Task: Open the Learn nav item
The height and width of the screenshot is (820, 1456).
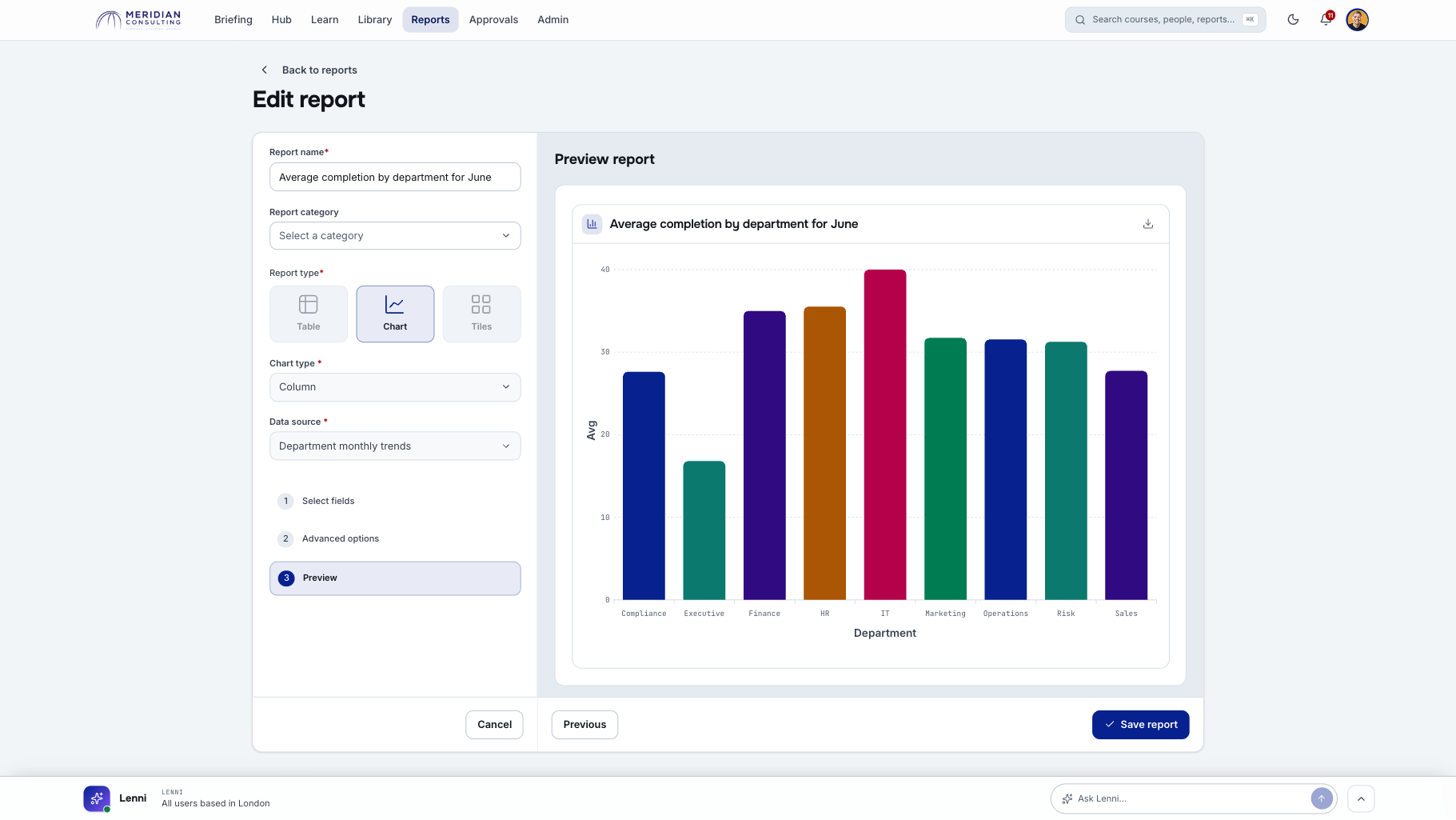Action: point(325,20)
